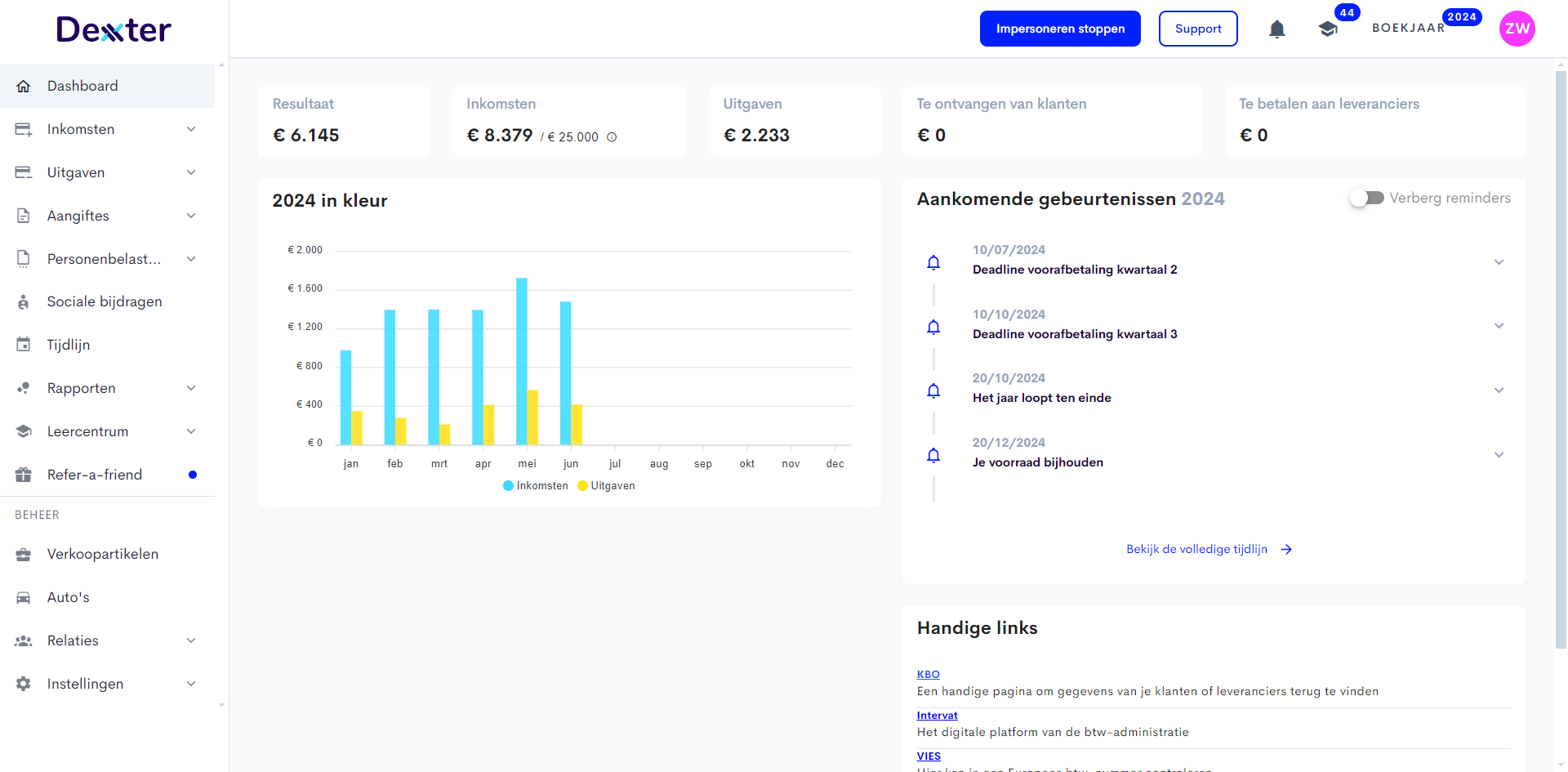
Task: Enable the Verberg reminders toggle
Action: coord(1365,197)
